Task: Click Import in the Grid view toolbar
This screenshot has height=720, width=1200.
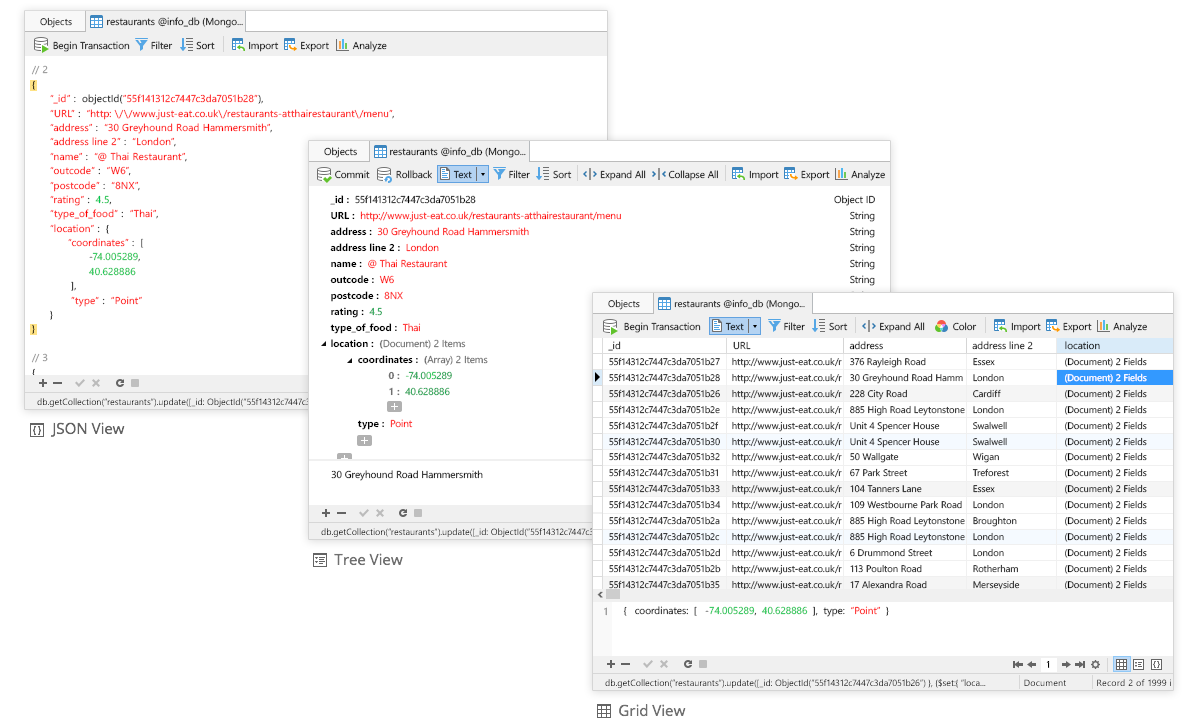Action: (x=1016, y=326)
